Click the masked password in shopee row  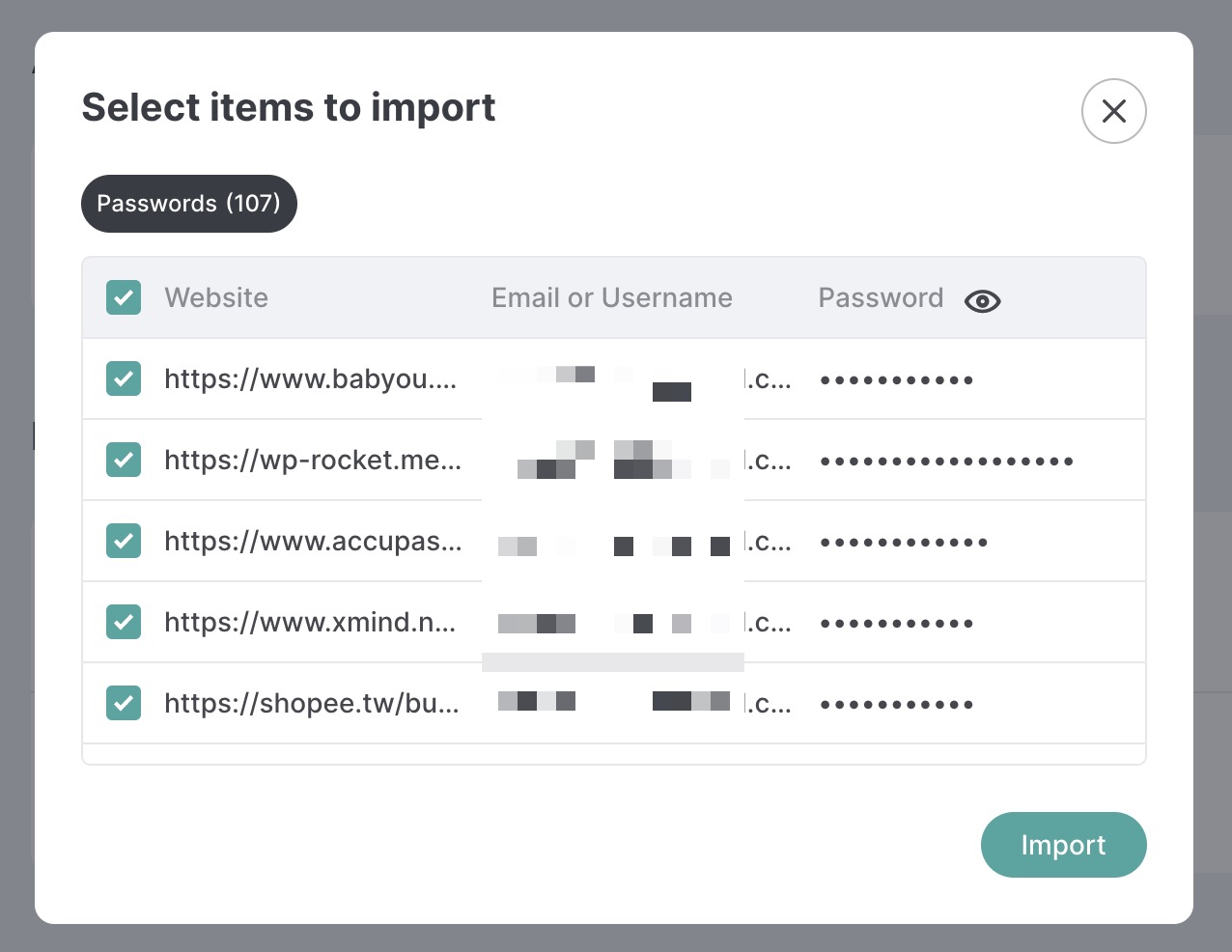point(896,704)
